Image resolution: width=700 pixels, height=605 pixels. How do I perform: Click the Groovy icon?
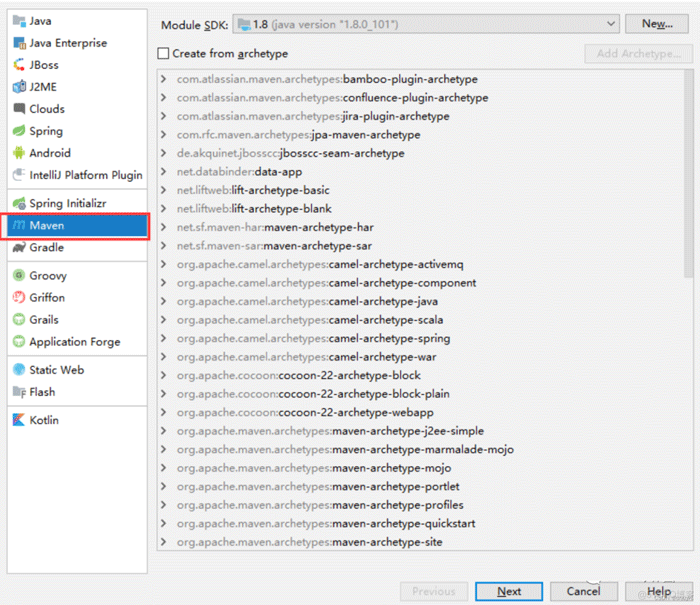point(19,275)
